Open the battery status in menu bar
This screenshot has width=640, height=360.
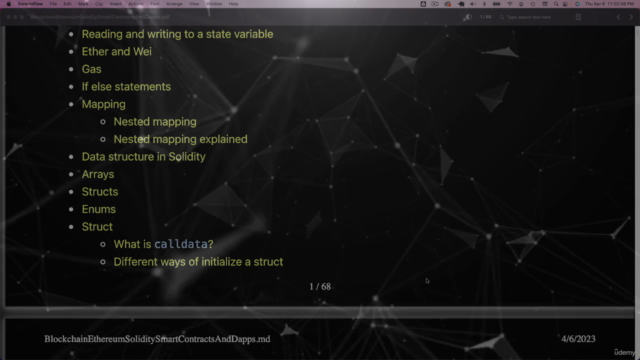coord(496,4)
